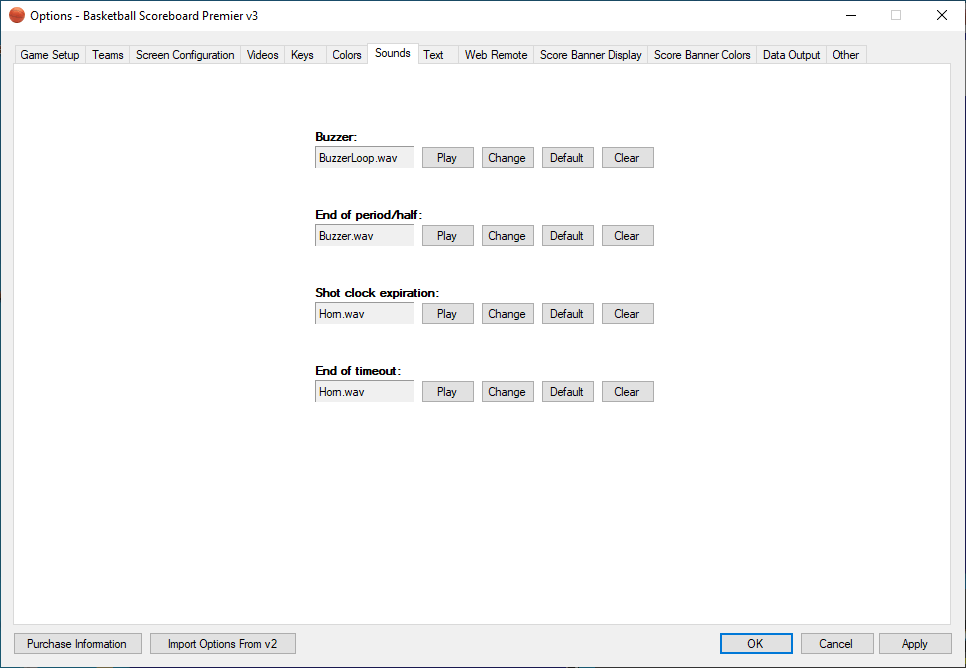
Task: Switch to the Game Setup tab
Action: pos(50,55)
